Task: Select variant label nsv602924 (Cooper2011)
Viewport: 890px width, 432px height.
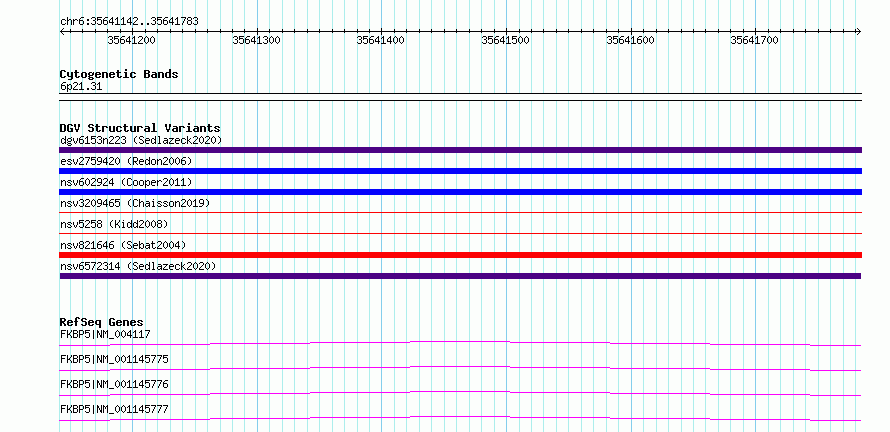Action: (x=126, y=182)
